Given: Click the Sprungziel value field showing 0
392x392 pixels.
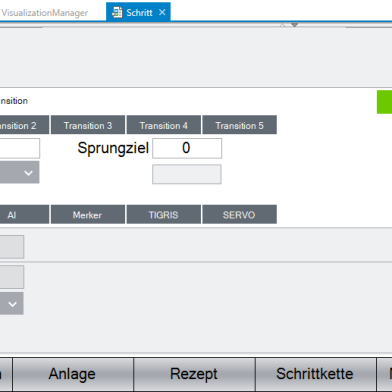Looking at the screenshot, I should [187, 148].
